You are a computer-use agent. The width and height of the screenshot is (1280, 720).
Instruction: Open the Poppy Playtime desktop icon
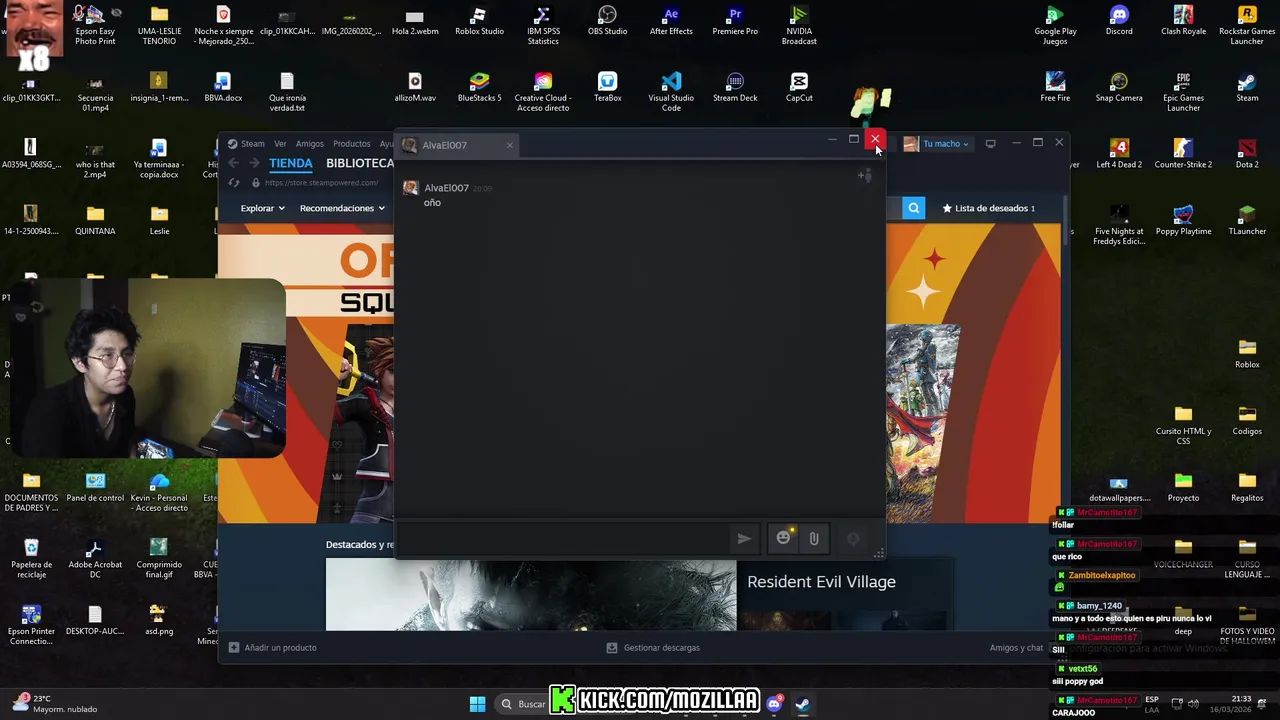pyautogui.click(x=1183, y=221)
